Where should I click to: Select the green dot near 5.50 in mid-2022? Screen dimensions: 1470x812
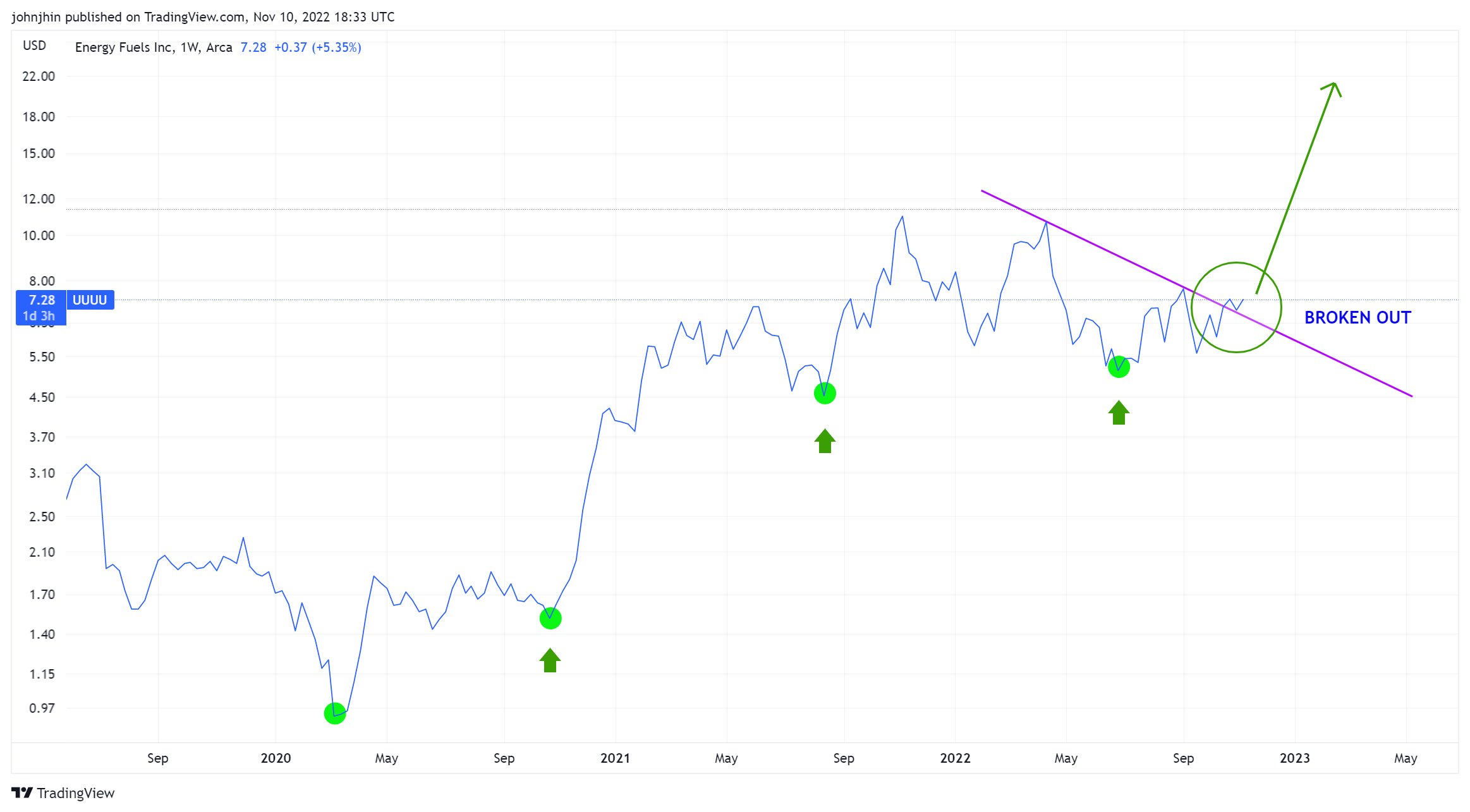pos(1119,367)
